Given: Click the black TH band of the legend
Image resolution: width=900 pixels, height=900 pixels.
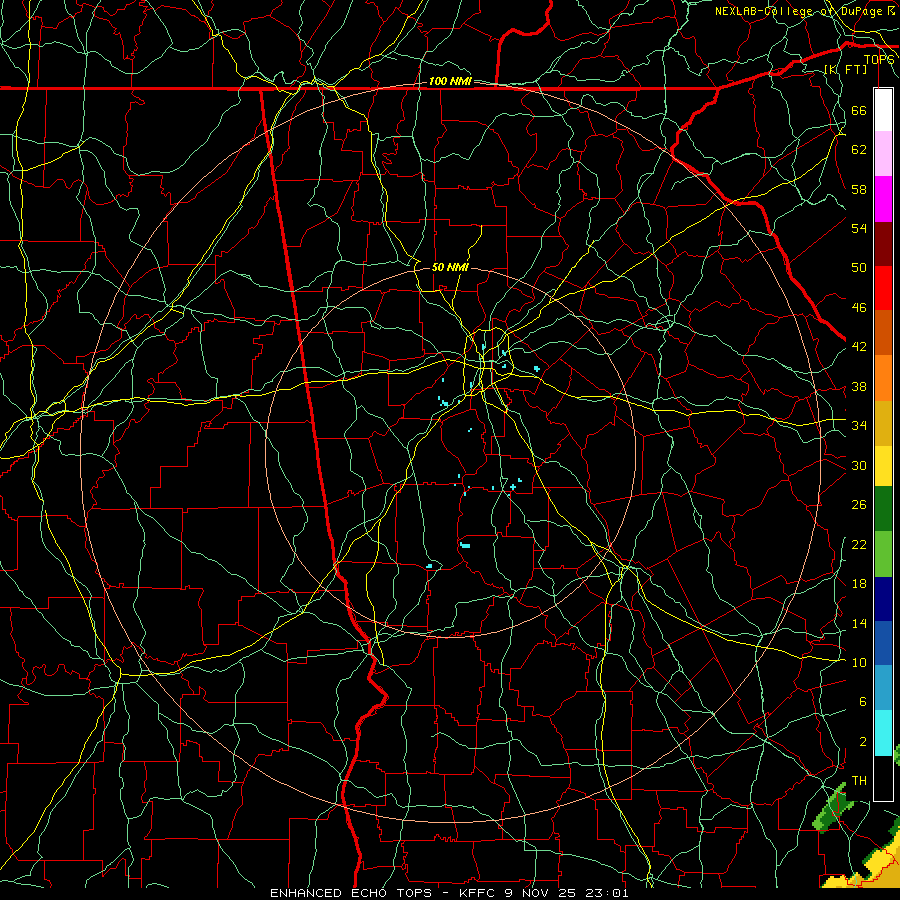Looking at the screenshot, I should [x=883, y=778].
